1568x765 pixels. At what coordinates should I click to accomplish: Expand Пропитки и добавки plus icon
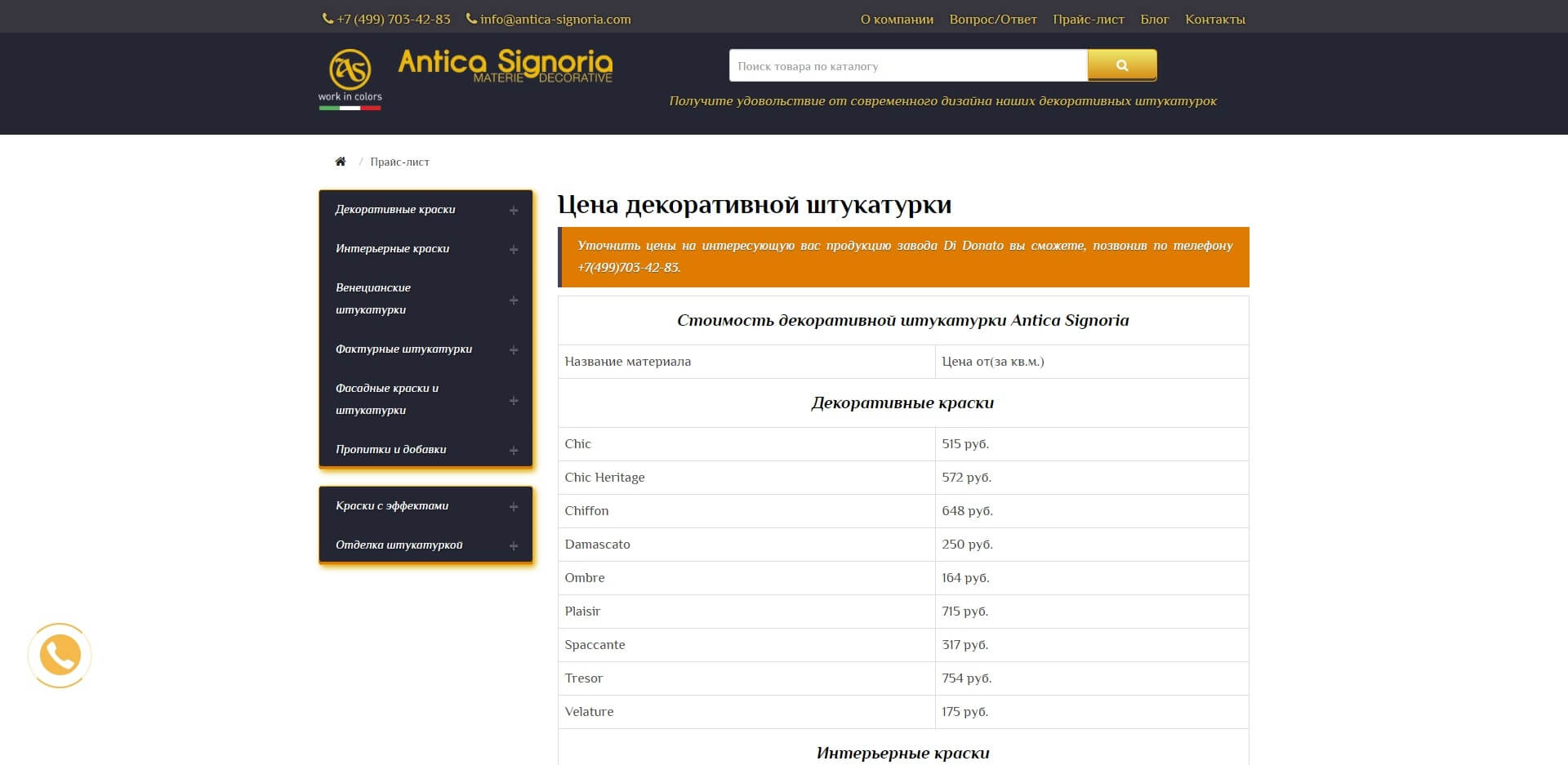coord(514,451)
